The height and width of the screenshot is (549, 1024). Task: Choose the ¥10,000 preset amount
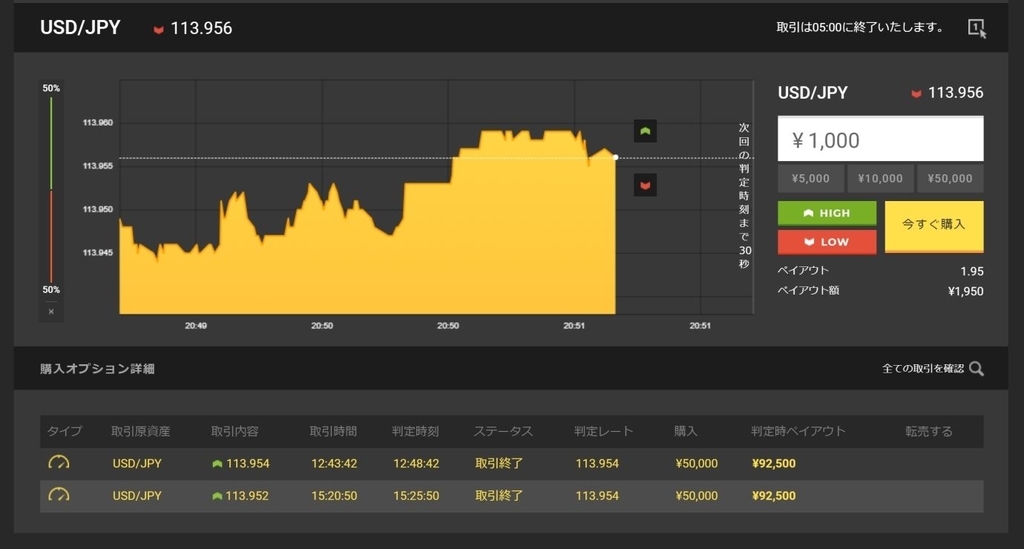880,178
